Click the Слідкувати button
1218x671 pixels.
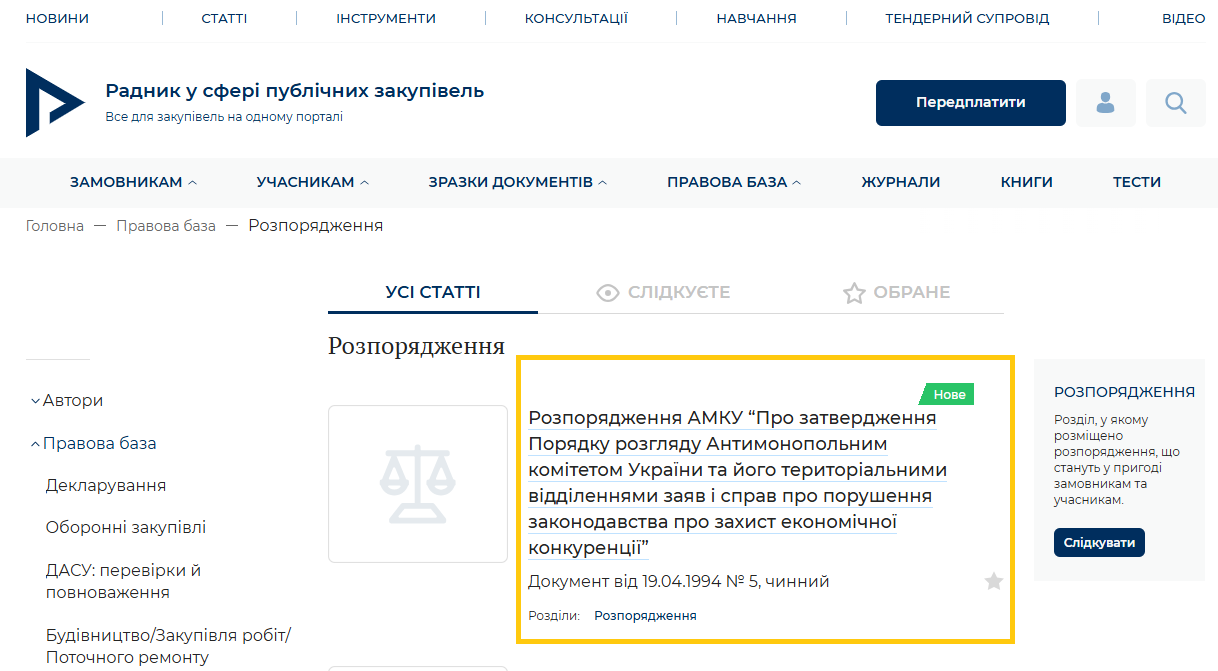1099,542
